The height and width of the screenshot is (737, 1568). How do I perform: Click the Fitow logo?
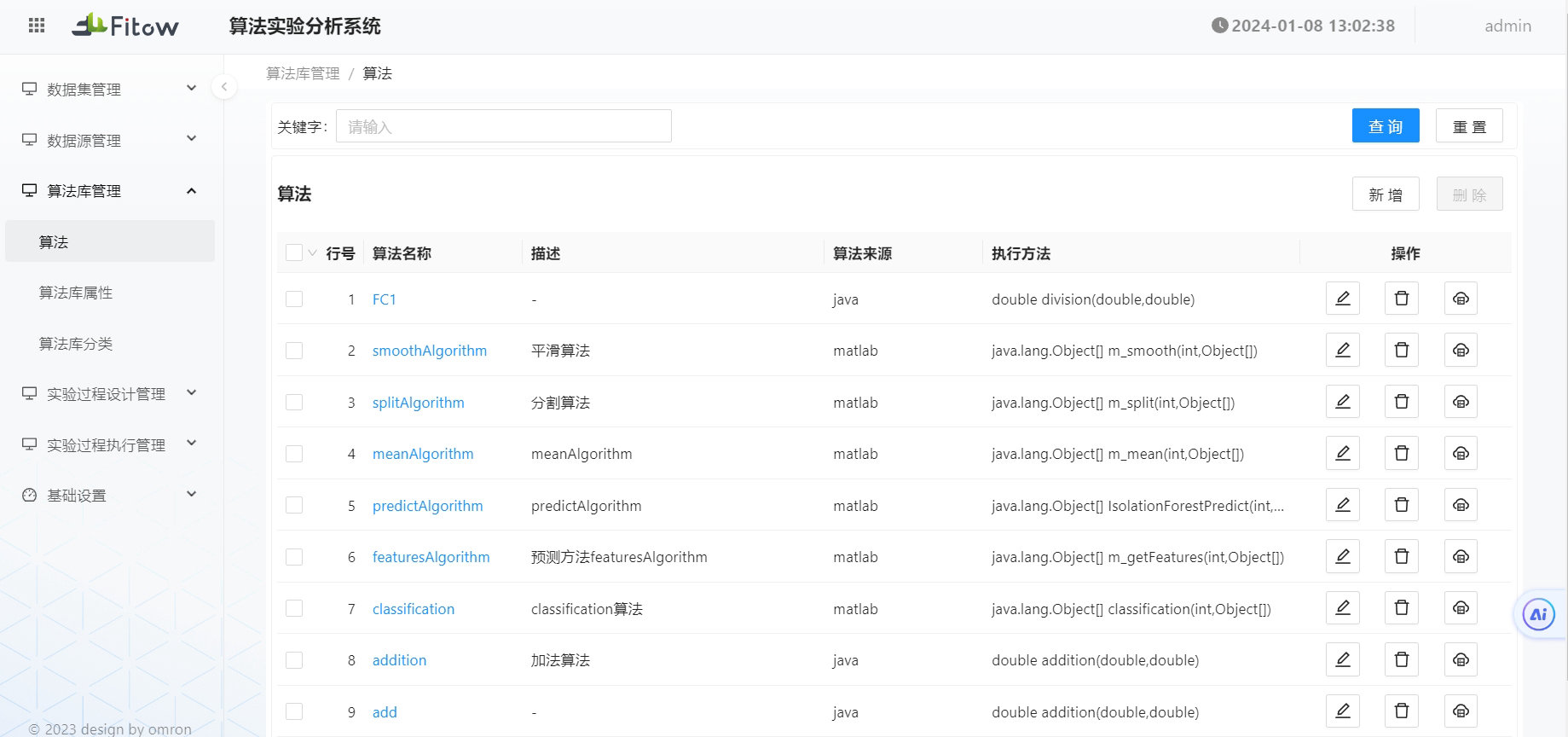coord(125,26)
